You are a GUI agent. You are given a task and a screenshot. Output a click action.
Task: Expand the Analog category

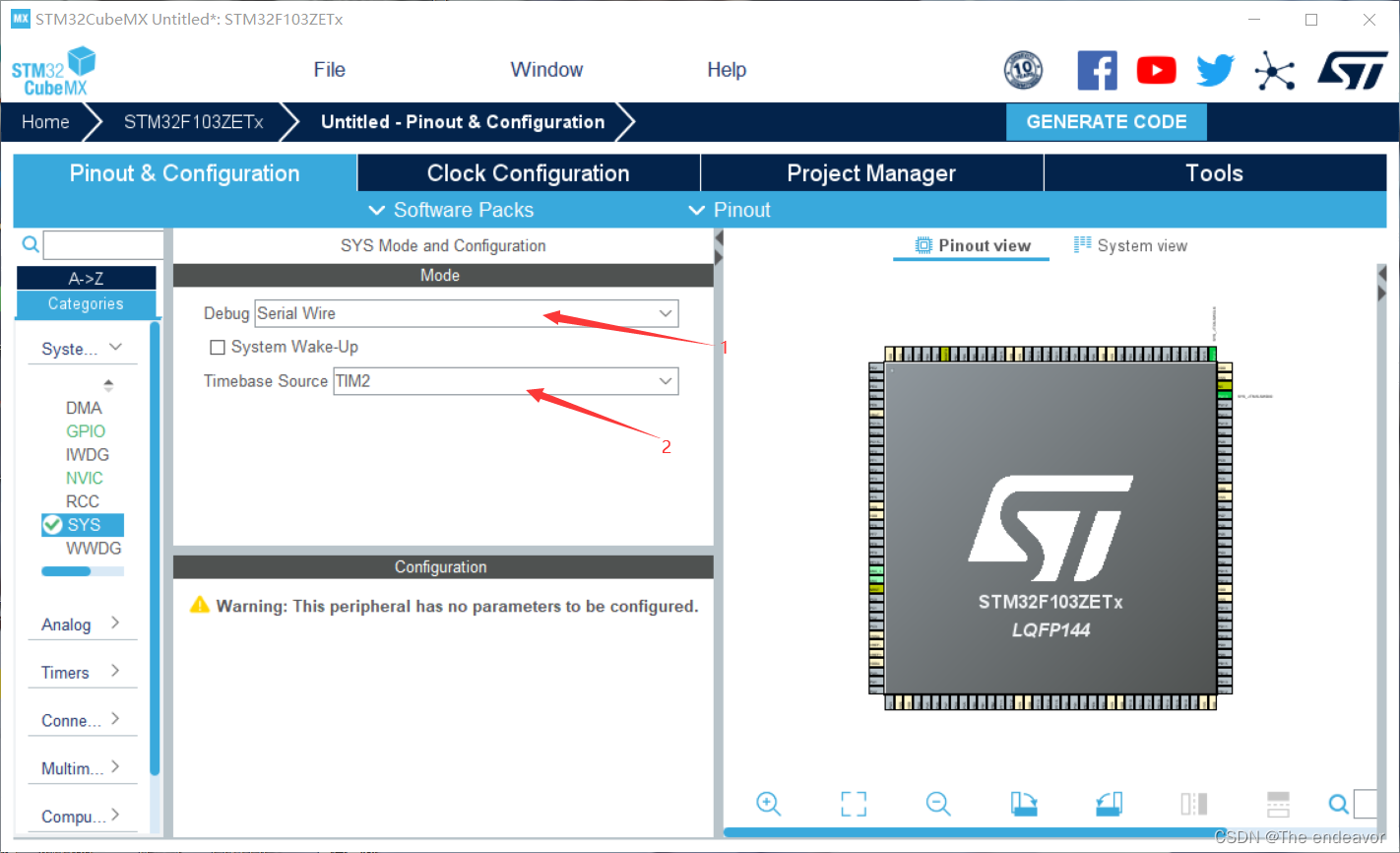click(83, 624)
